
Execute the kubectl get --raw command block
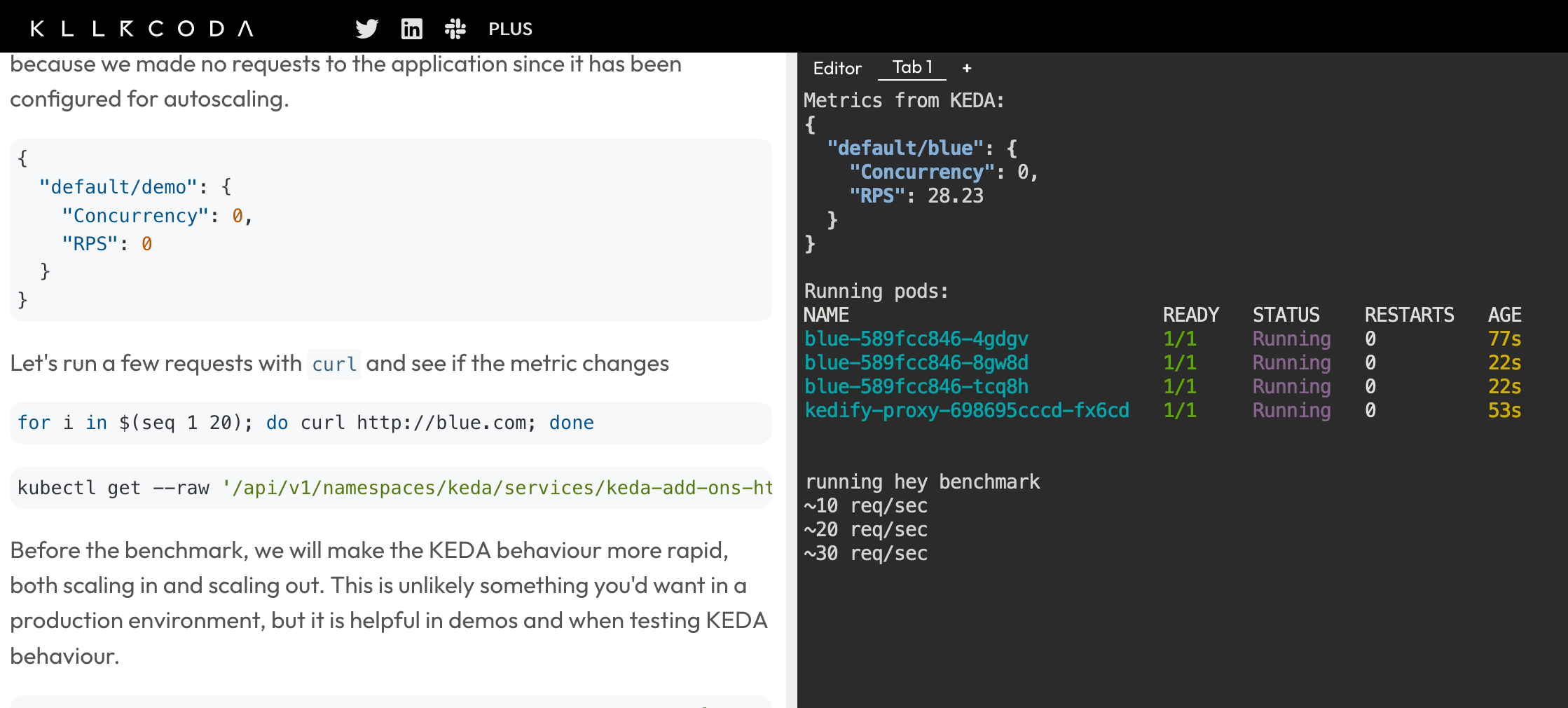(x=391, y=487)
